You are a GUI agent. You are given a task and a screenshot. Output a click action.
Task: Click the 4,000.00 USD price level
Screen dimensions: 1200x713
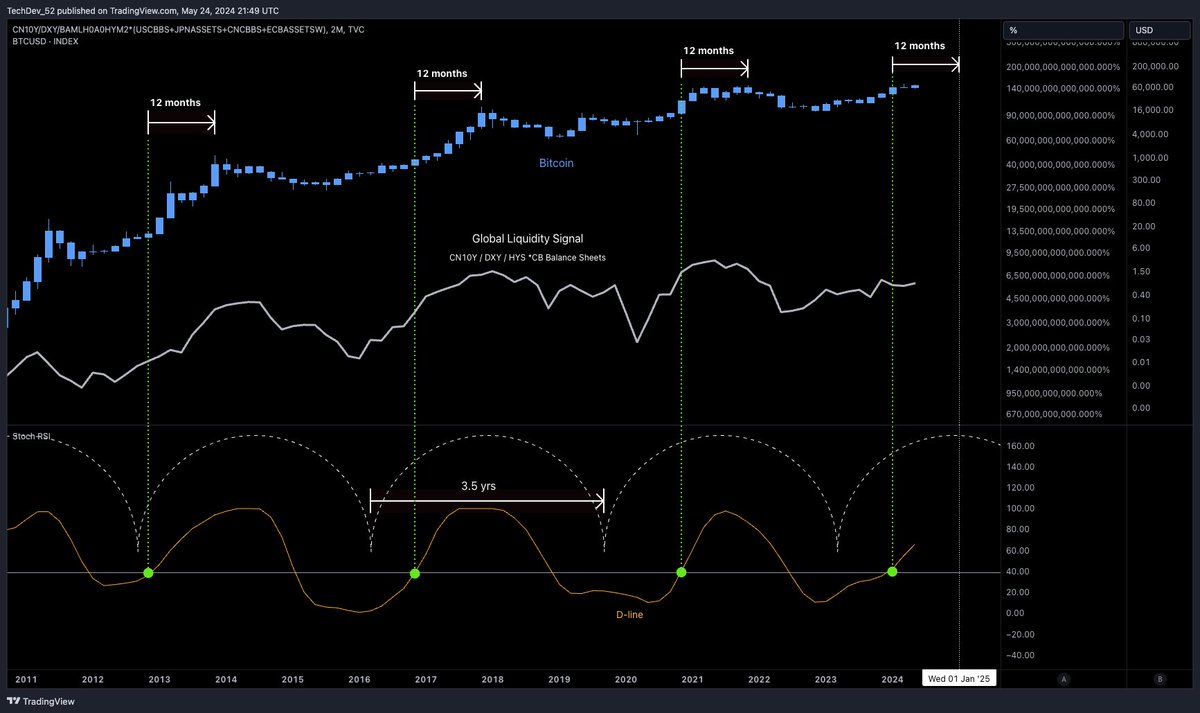click(1148, 134)
